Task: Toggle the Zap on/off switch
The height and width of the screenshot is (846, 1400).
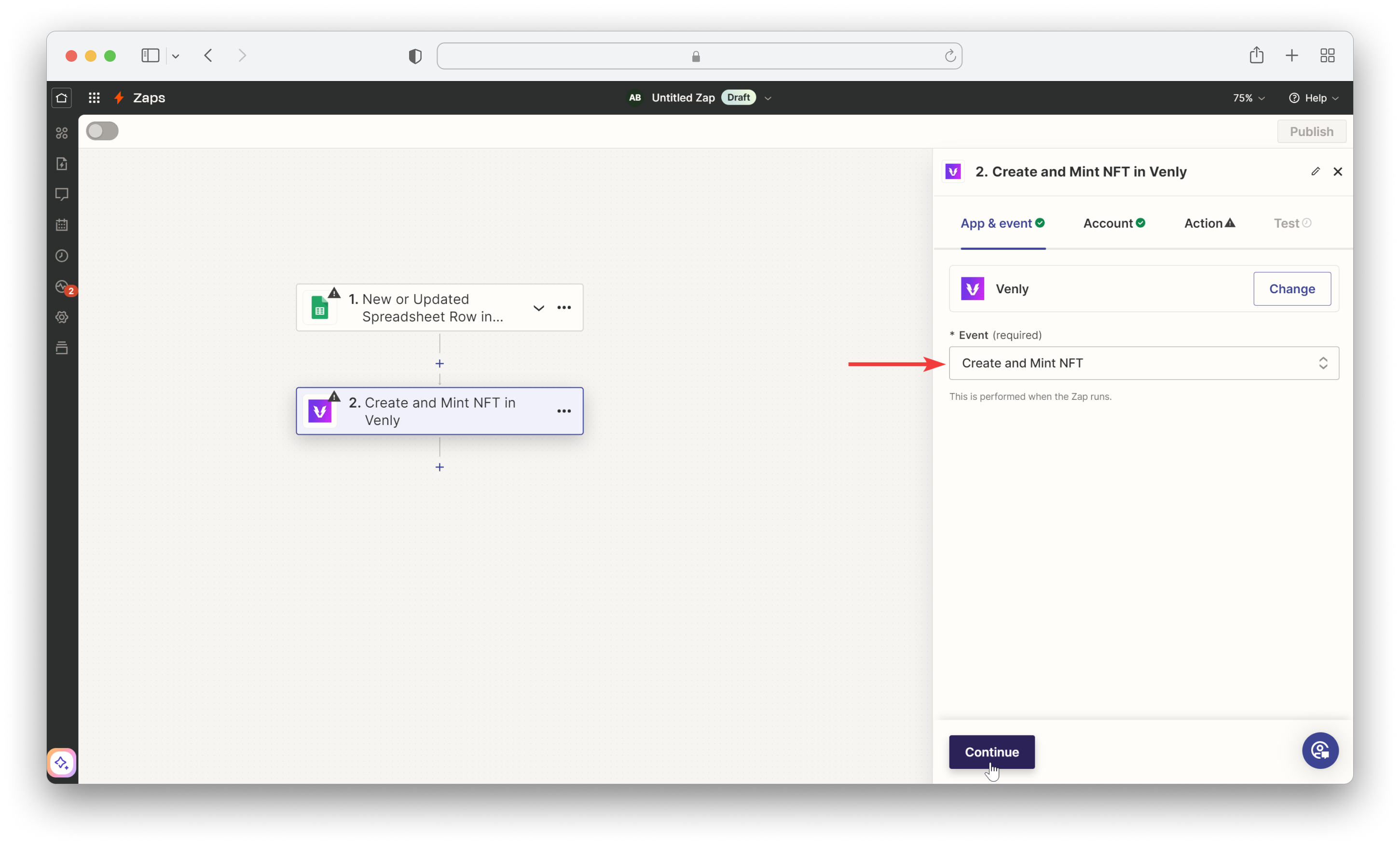Action: [x=102, y=131]
